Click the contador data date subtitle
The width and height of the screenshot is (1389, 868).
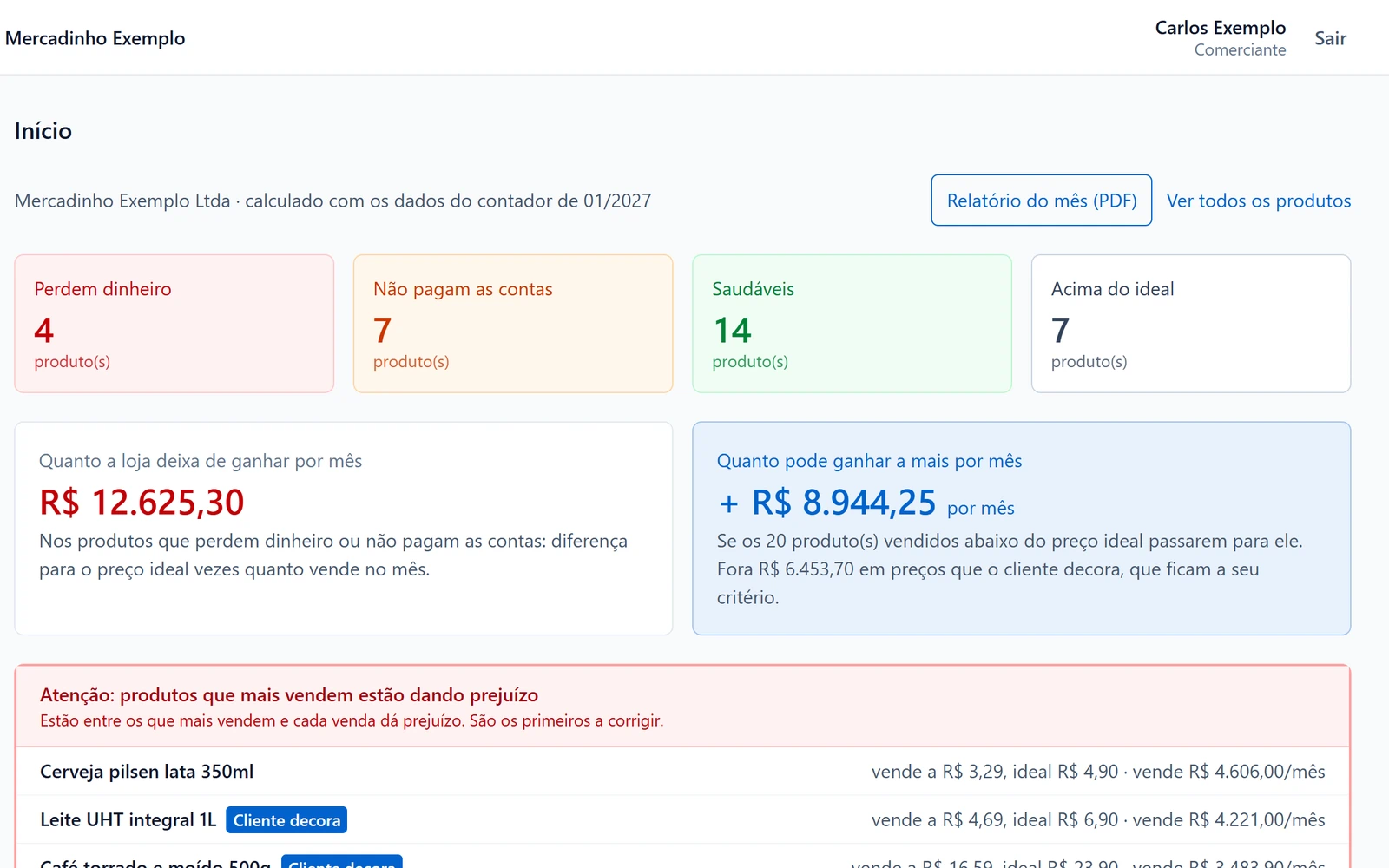point(332,201)
